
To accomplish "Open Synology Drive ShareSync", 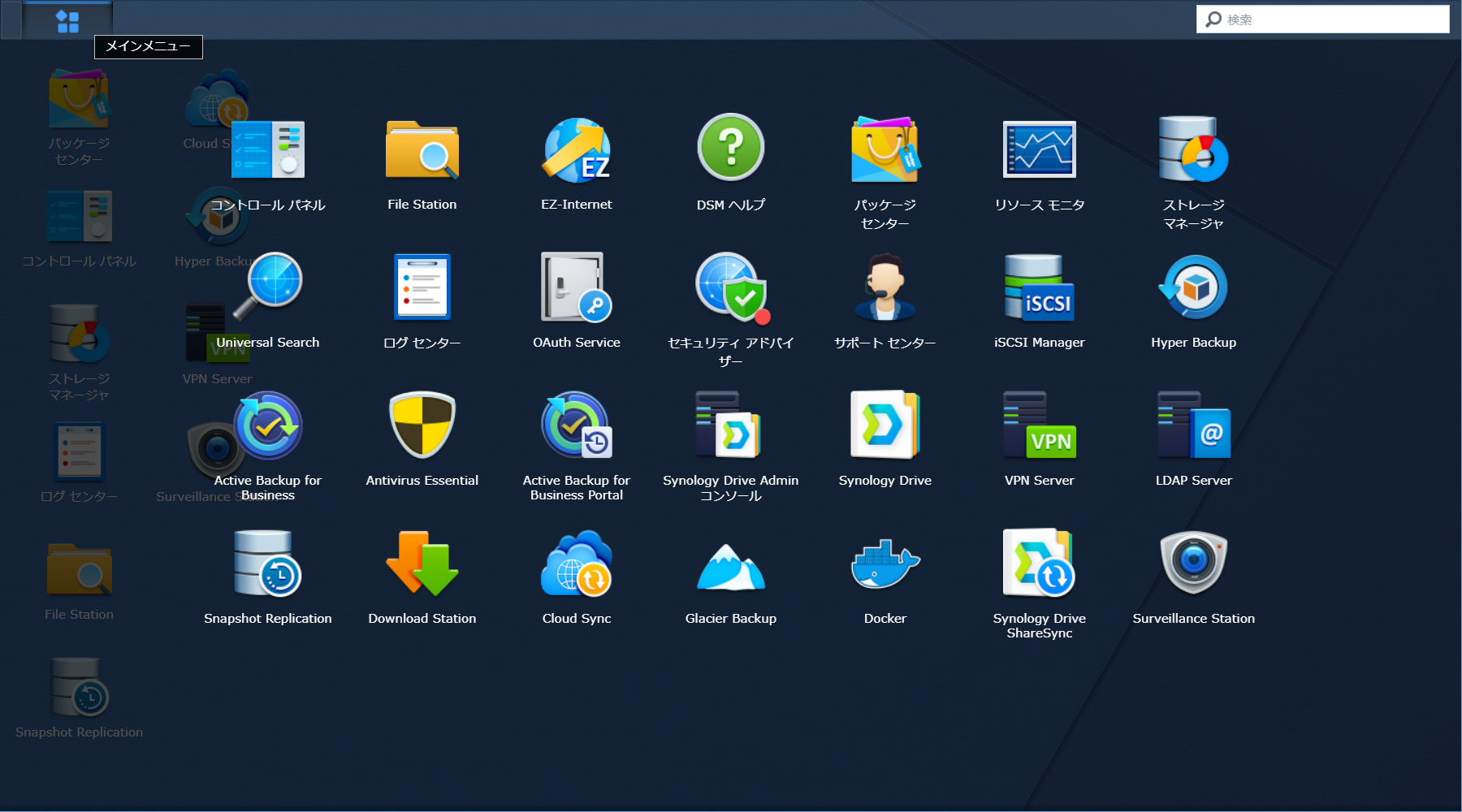I will point(1040,585).
